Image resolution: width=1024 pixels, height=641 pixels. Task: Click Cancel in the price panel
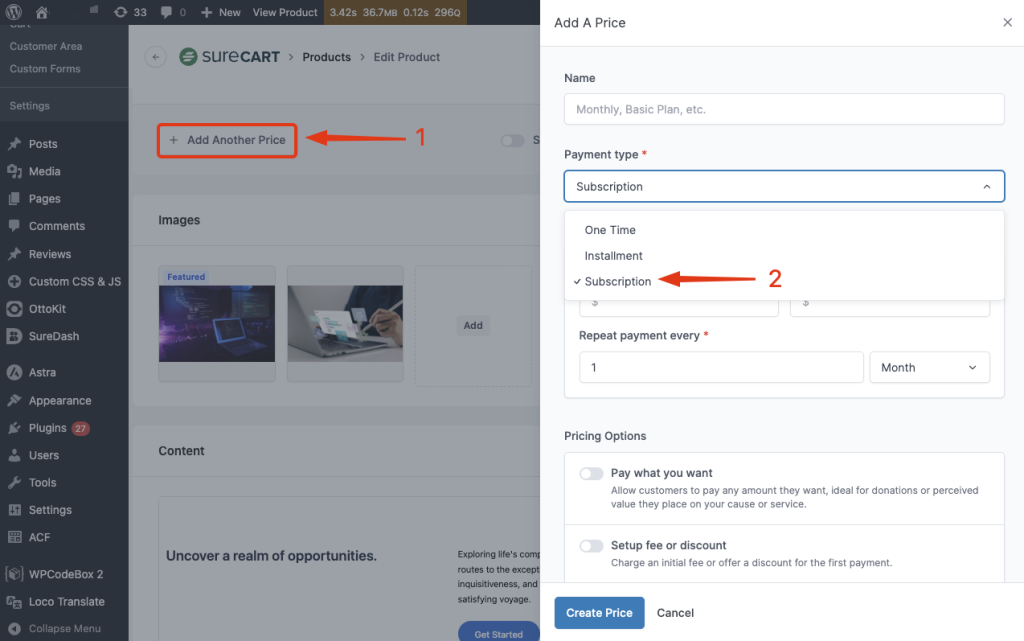[675, 613]
